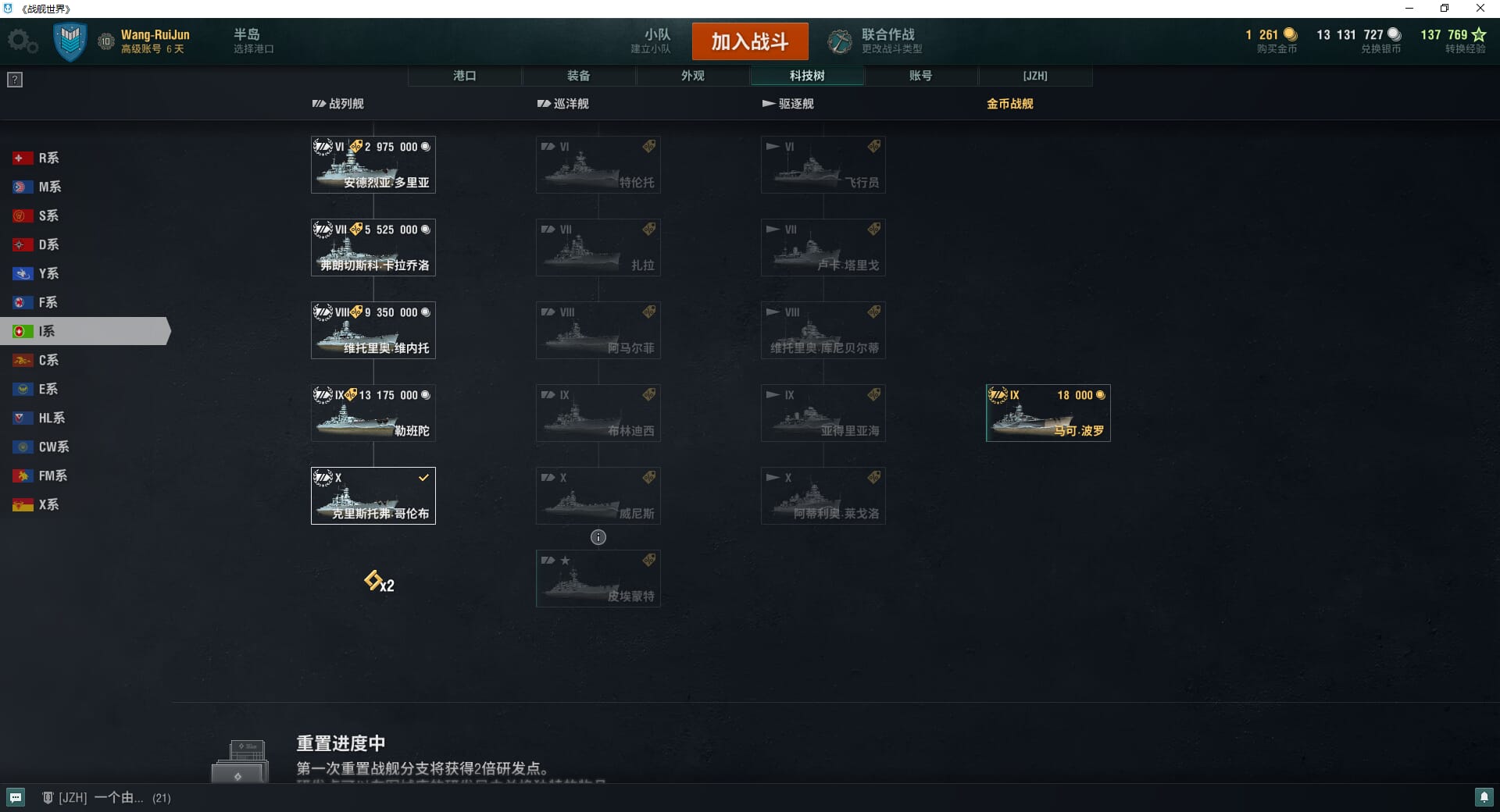Select the 马可·波罗 premium ship tile
The height and width of the screenshot is (812, 1500).
click(1048, 413)
